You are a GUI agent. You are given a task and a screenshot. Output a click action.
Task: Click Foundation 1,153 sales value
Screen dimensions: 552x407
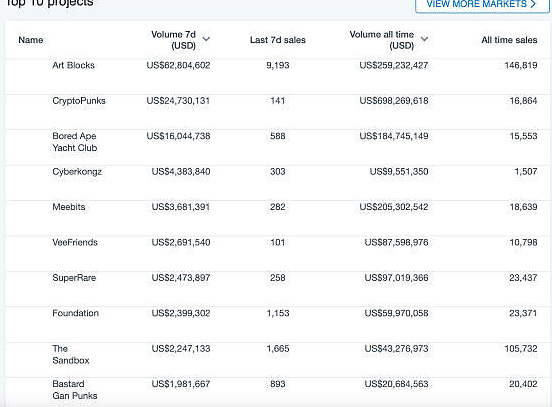[x=278, y=313]
